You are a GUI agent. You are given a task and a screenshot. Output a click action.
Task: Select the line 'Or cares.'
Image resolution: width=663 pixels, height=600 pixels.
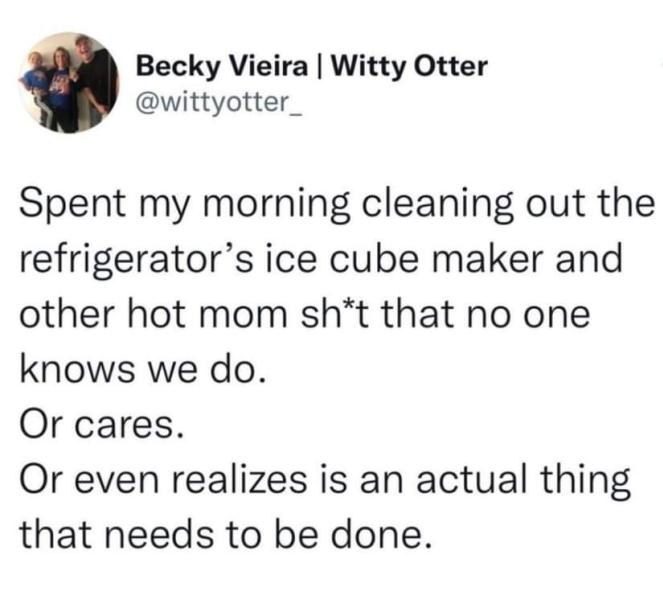click(102, 425)
